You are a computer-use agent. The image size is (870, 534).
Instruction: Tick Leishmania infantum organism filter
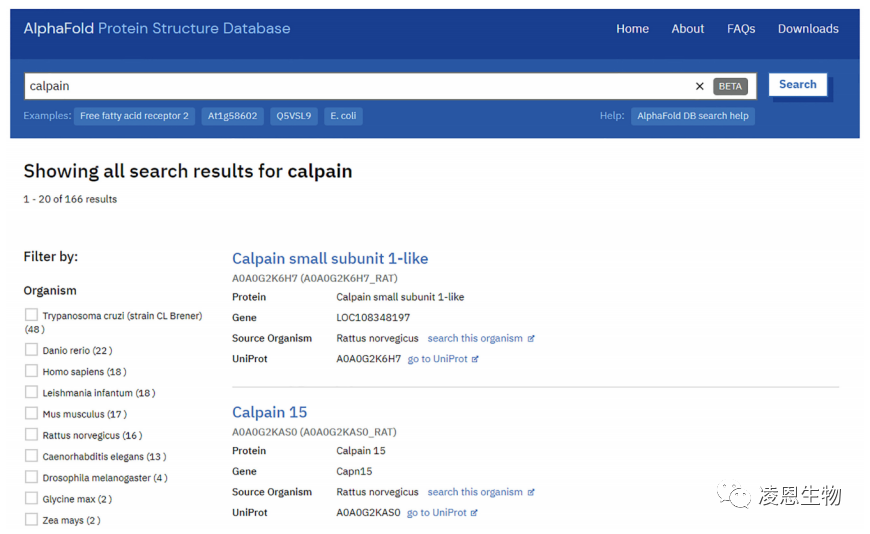point(32,392)
